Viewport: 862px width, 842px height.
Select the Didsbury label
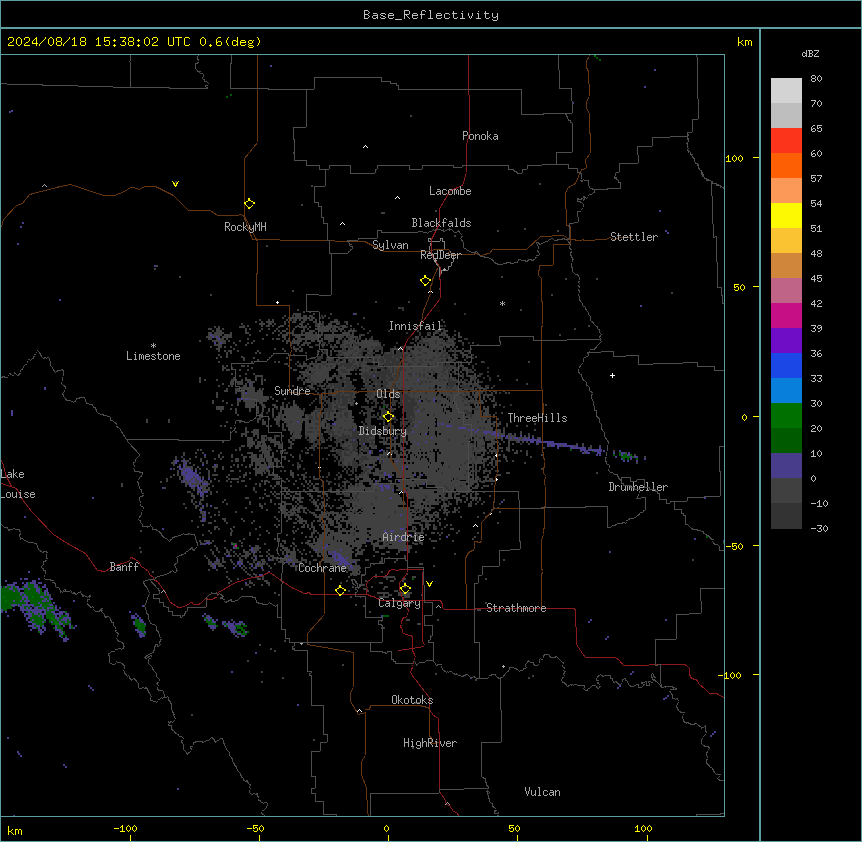point(383,431)
